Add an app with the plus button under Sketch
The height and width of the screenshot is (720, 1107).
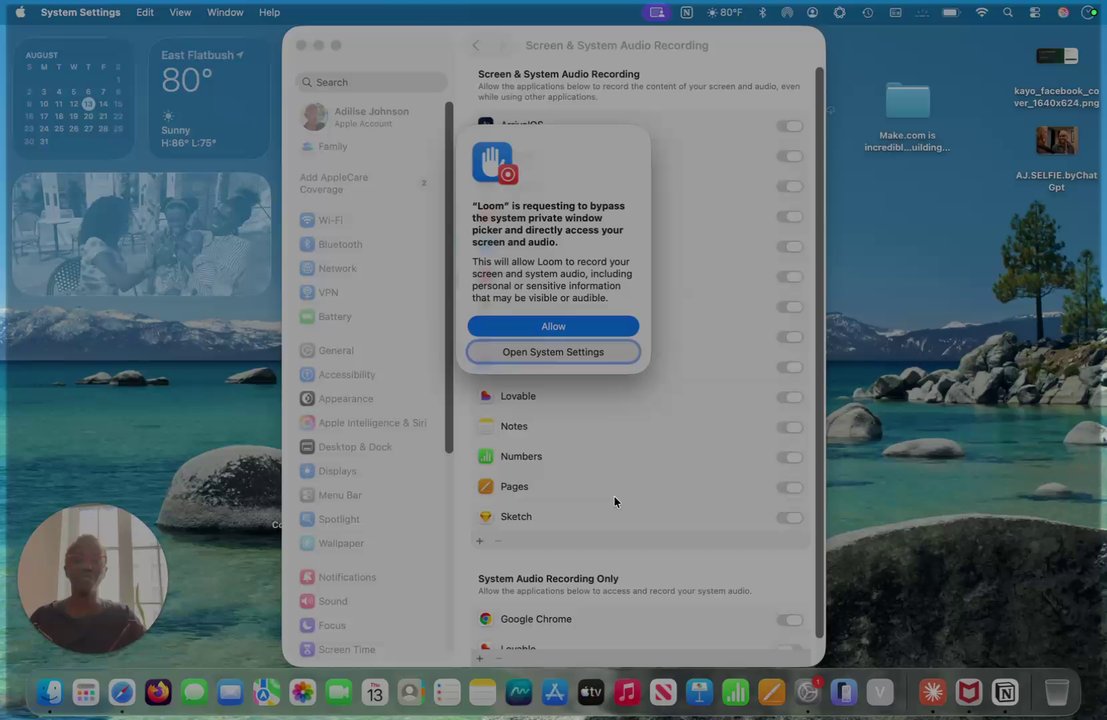click(479, 541)
